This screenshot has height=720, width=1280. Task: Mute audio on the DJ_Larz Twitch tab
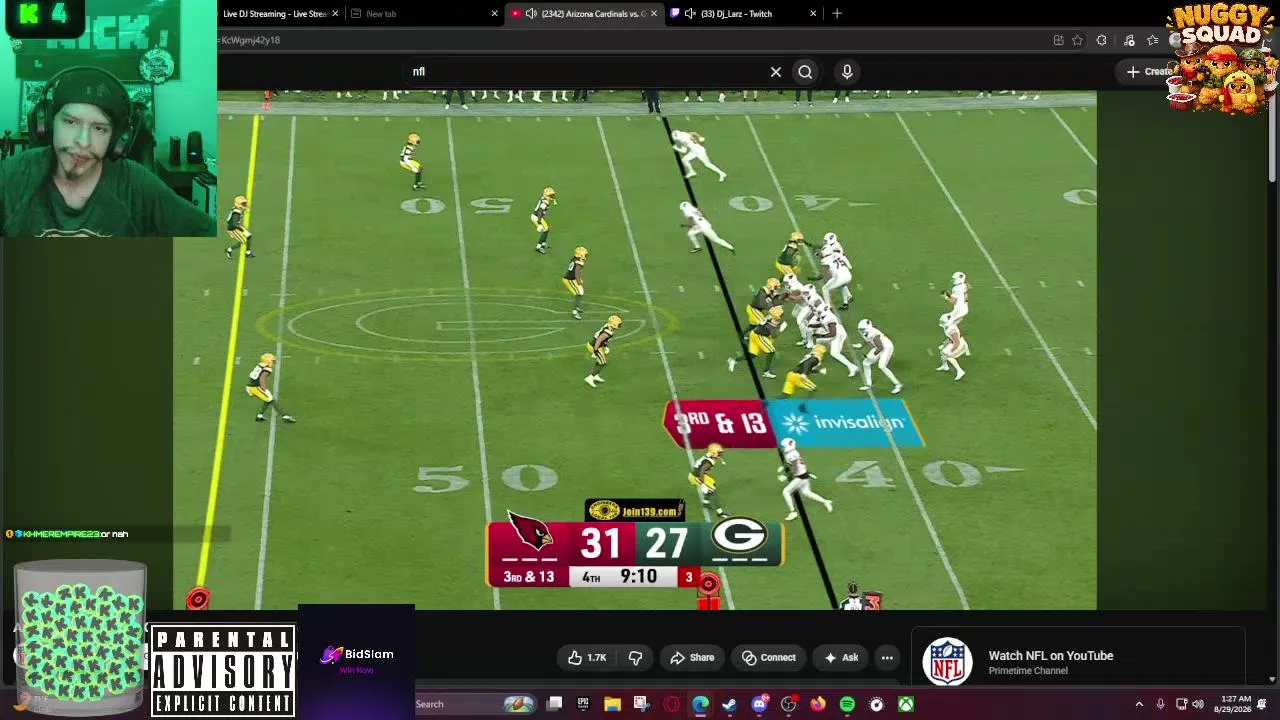pos(690,14)
